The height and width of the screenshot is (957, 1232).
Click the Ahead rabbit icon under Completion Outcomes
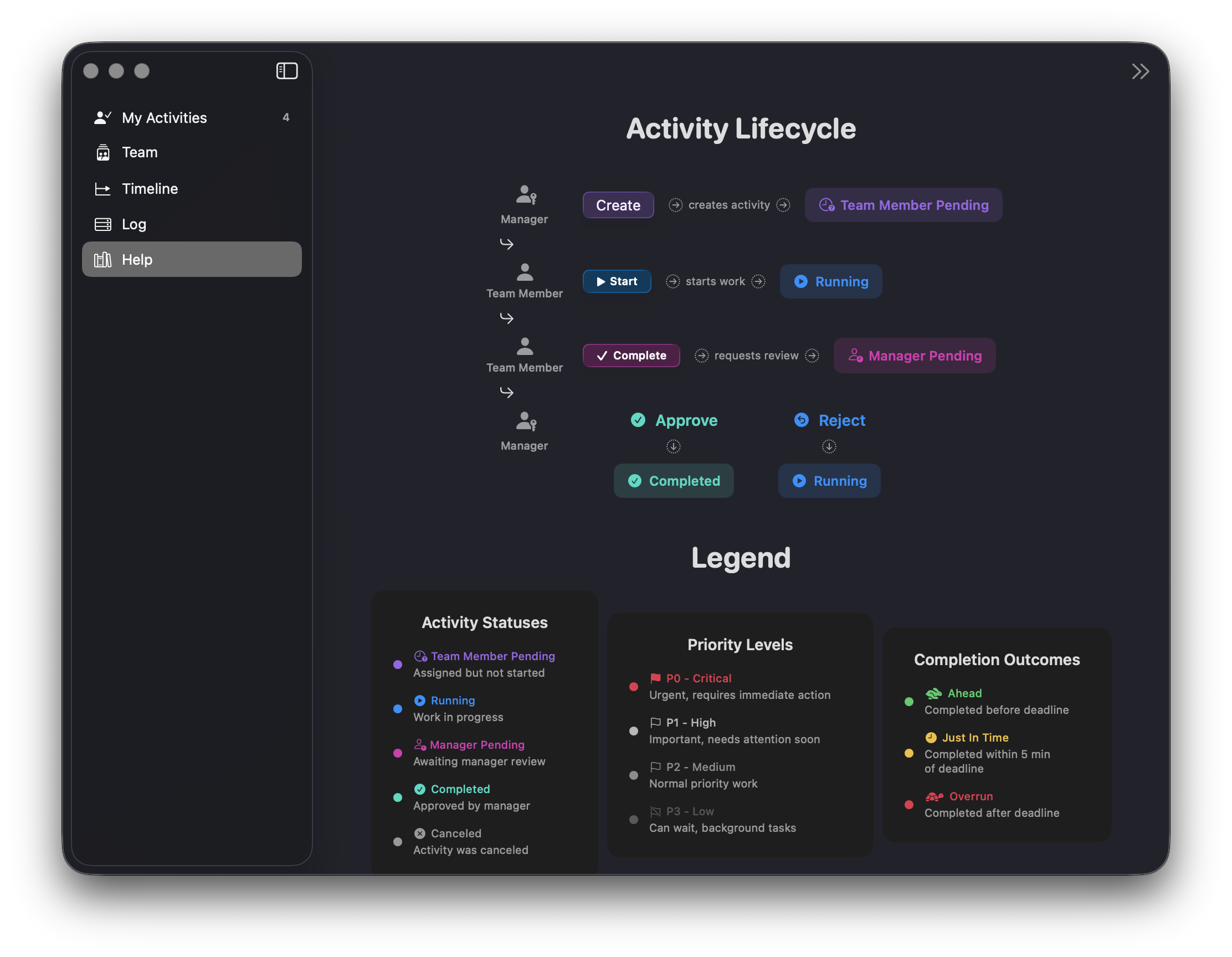(934, 693)
